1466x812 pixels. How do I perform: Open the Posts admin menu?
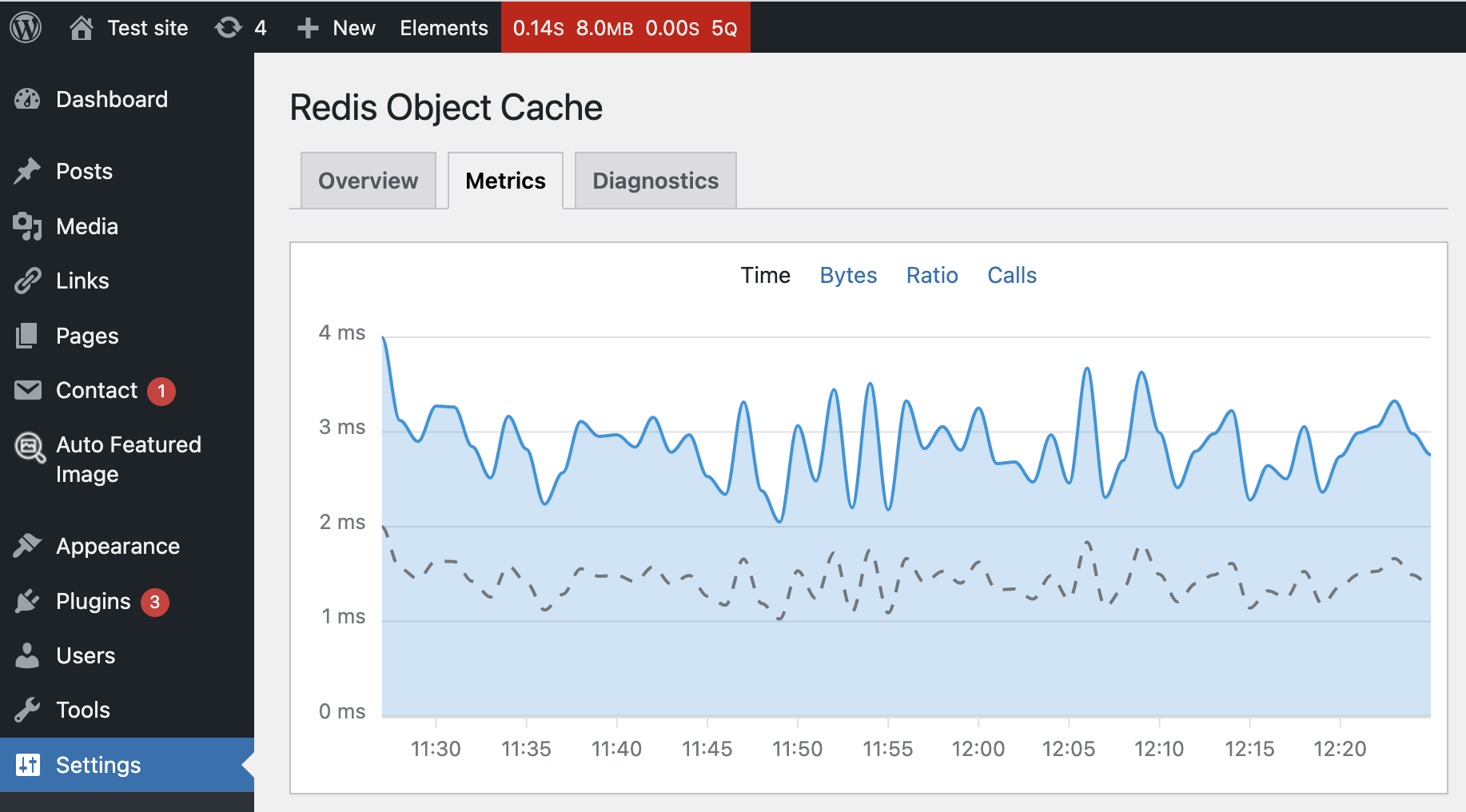coord(84,171)
